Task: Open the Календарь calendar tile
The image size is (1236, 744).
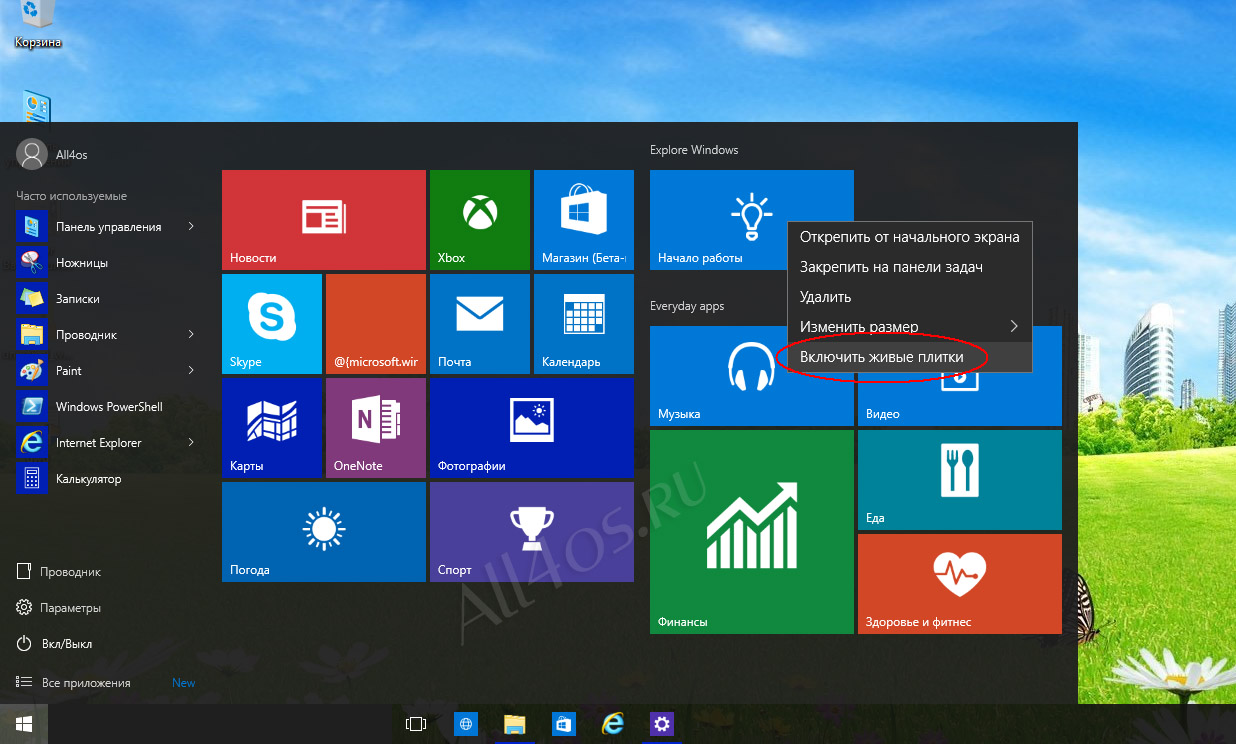Action: 584,324
